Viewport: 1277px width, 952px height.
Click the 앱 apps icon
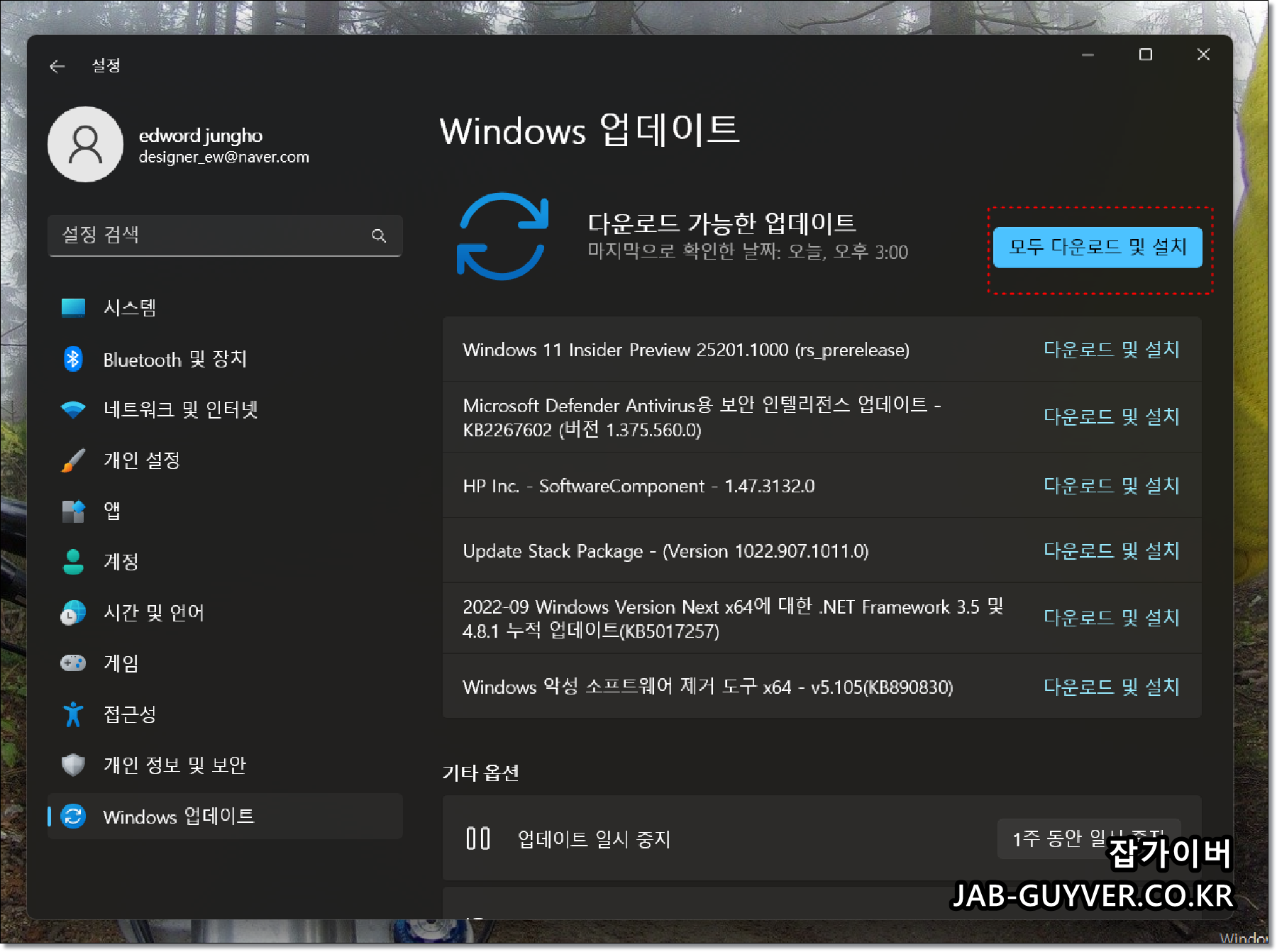pyautogui.click(x=73, y=511)
